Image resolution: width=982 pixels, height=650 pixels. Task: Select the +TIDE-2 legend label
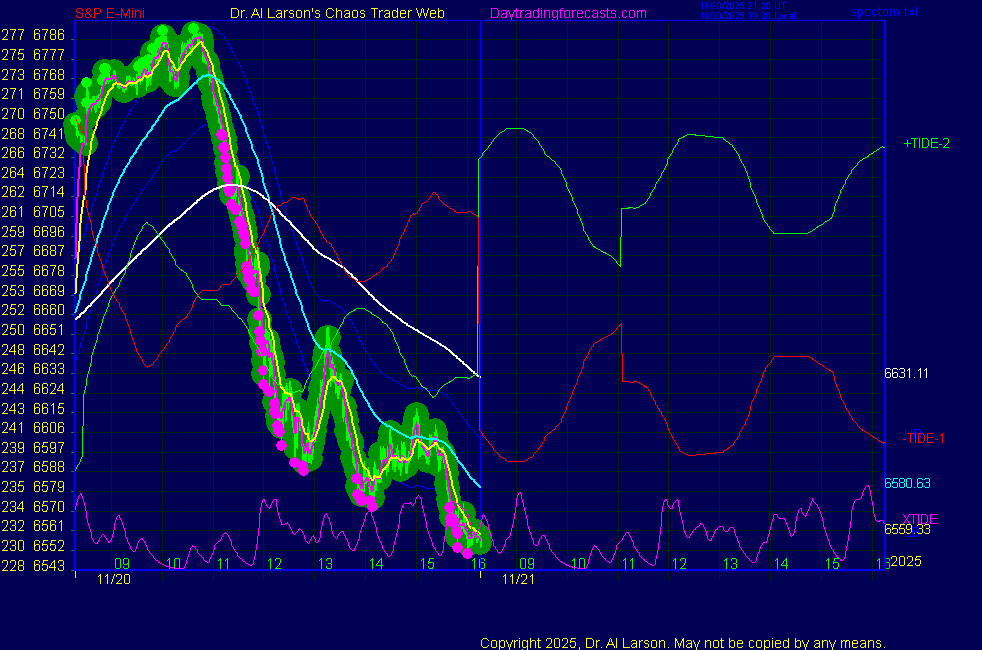(926, 143)
